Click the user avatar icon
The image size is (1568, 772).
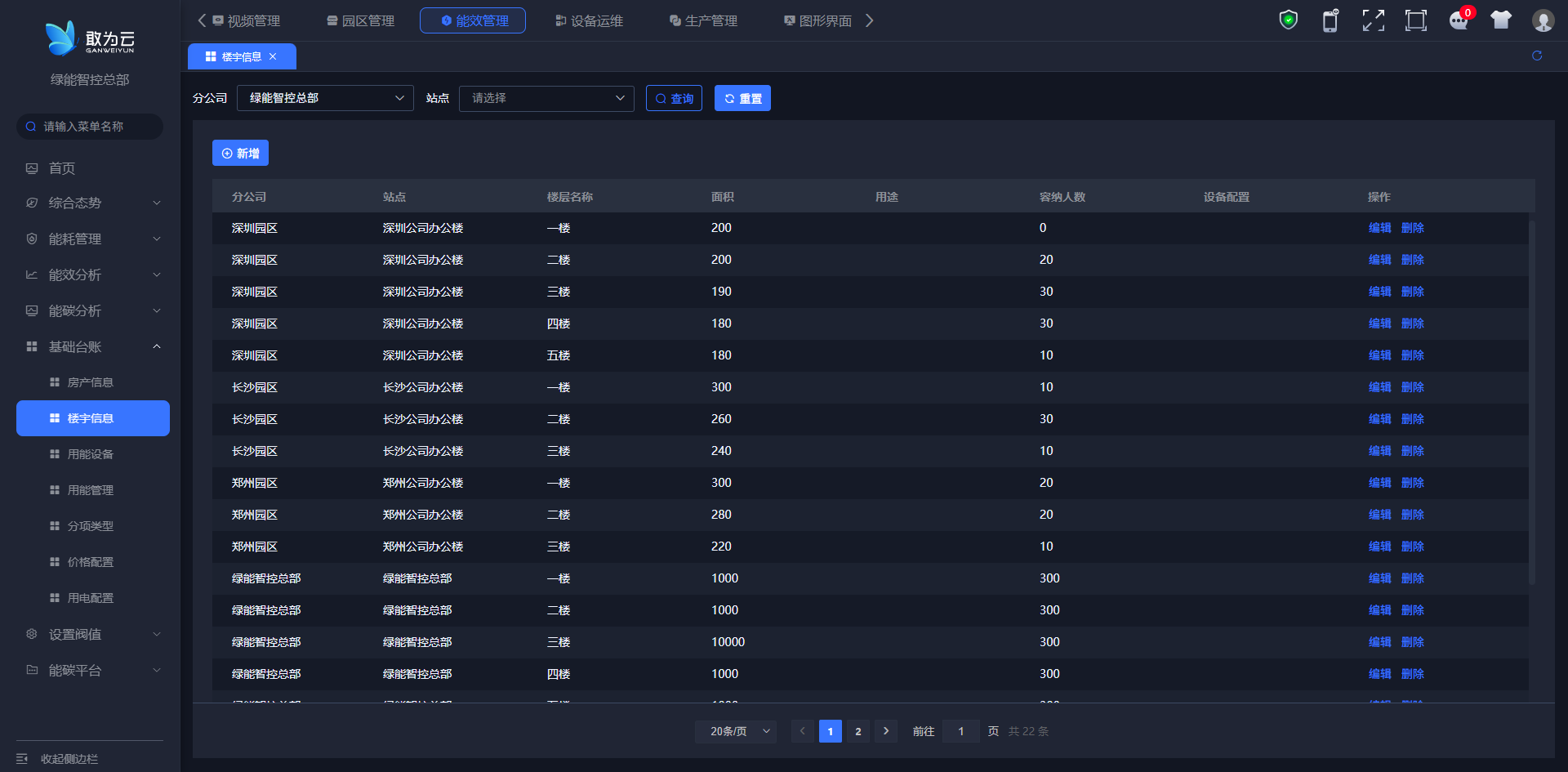pos(1543,20)
